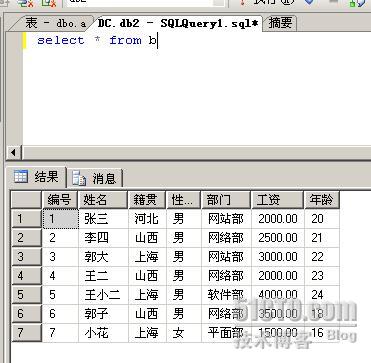
Task: Click the 年龄 column header
Action: (x=322, y=200)
